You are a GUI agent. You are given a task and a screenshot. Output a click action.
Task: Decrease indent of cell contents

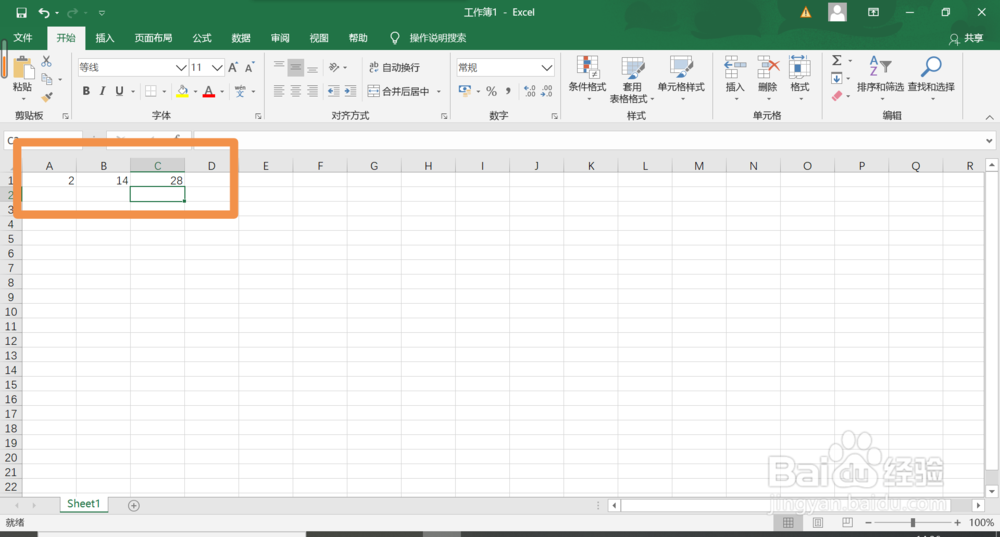(x=334, y=91)
